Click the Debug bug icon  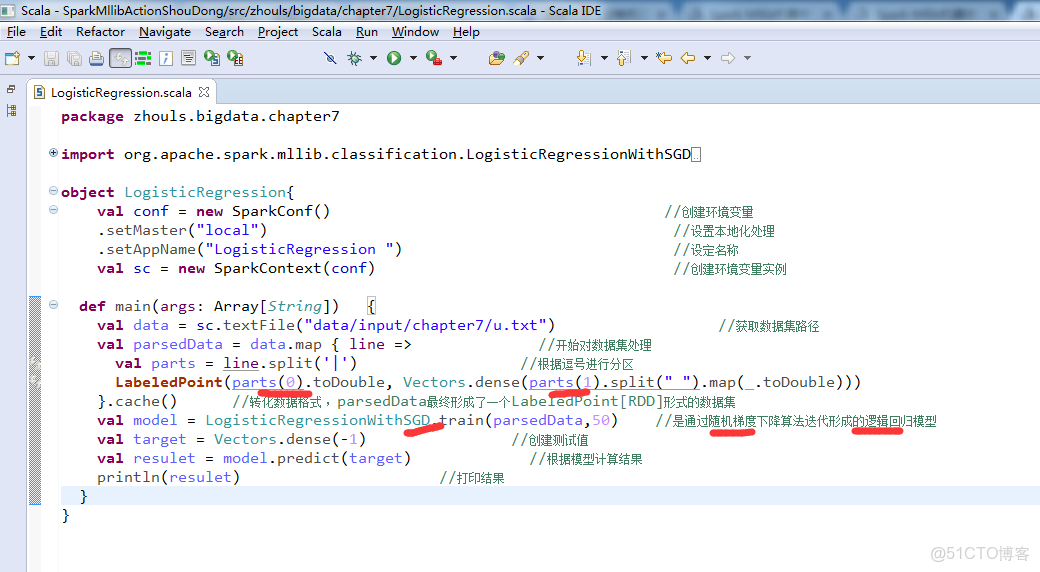tap(355, 58)
